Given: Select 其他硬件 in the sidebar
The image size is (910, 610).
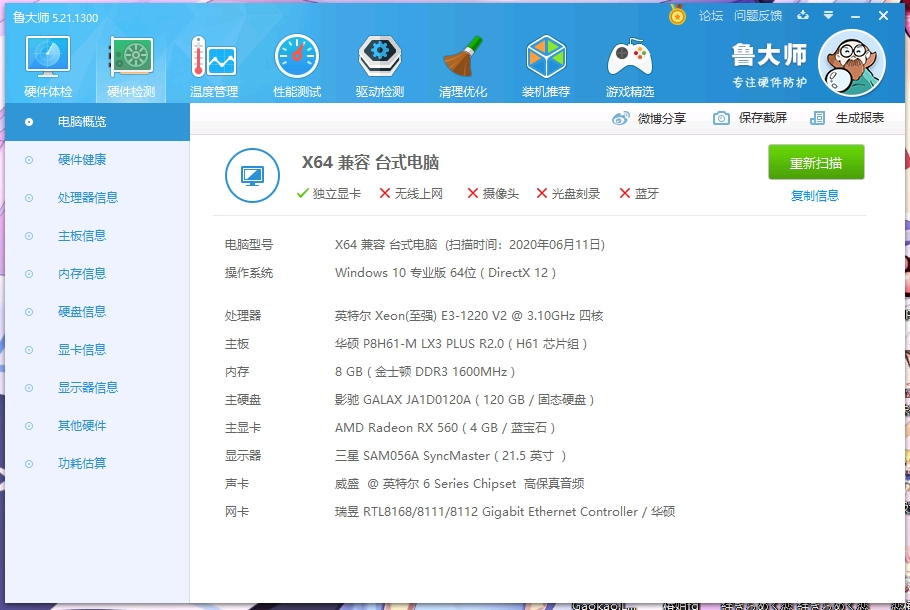Looking at the screenshot, I should click(98, 426).
